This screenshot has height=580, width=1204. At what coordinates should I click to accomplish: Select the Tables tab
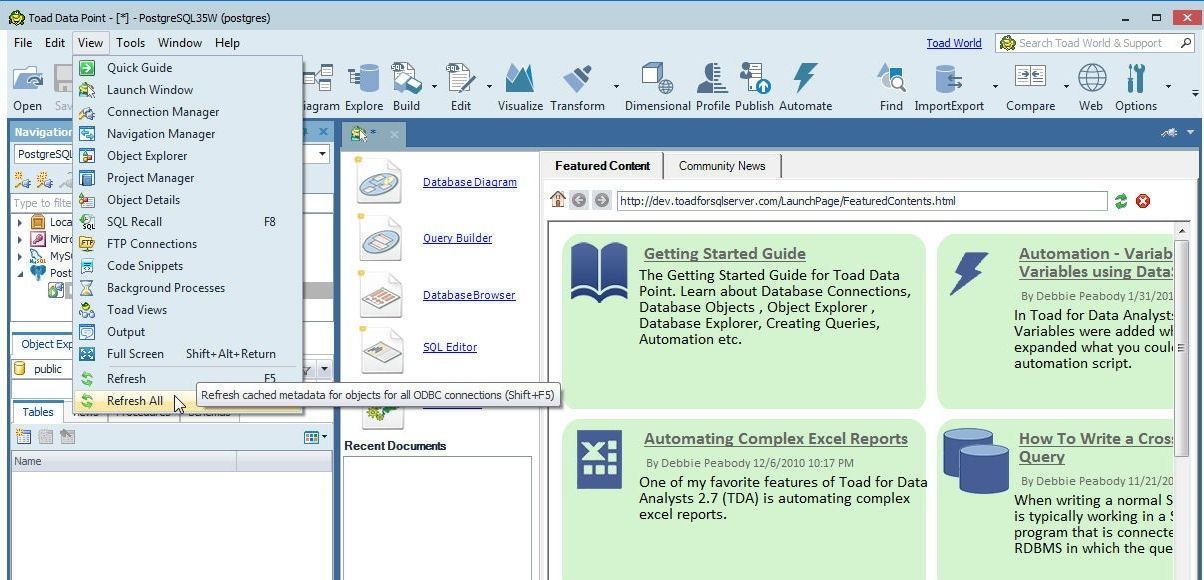click(38, 412)
